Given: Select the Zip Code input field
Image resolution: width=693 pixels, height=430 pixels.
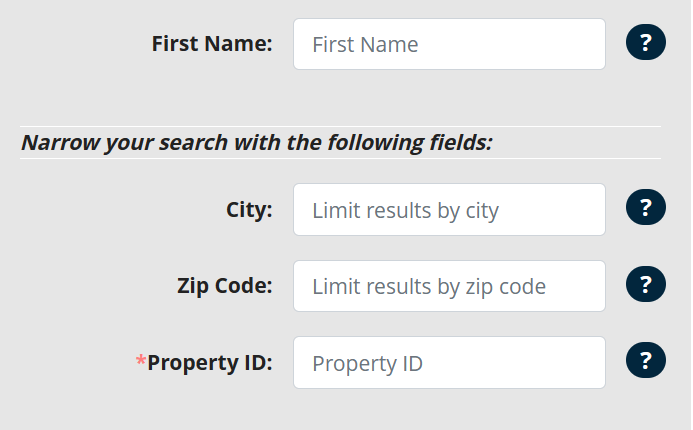Looking at the screenshot, I should click(x=449, y=286).
